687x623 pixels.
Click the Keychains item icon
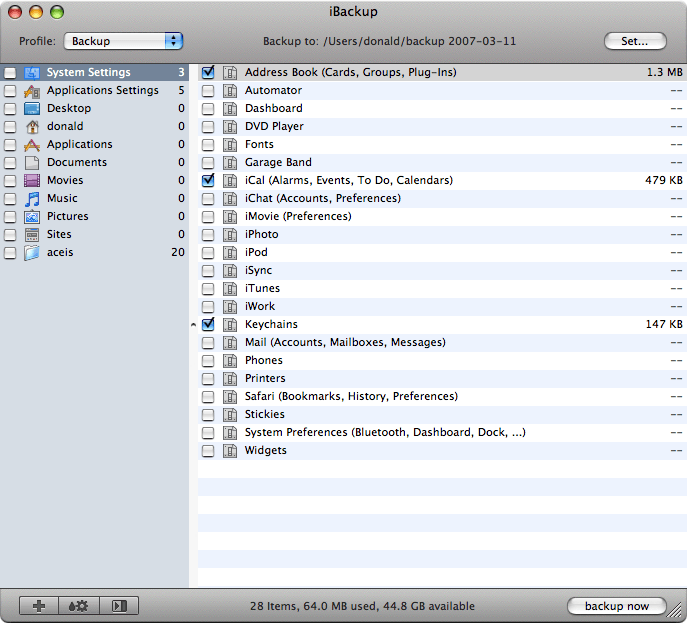[x=230, y=325]
